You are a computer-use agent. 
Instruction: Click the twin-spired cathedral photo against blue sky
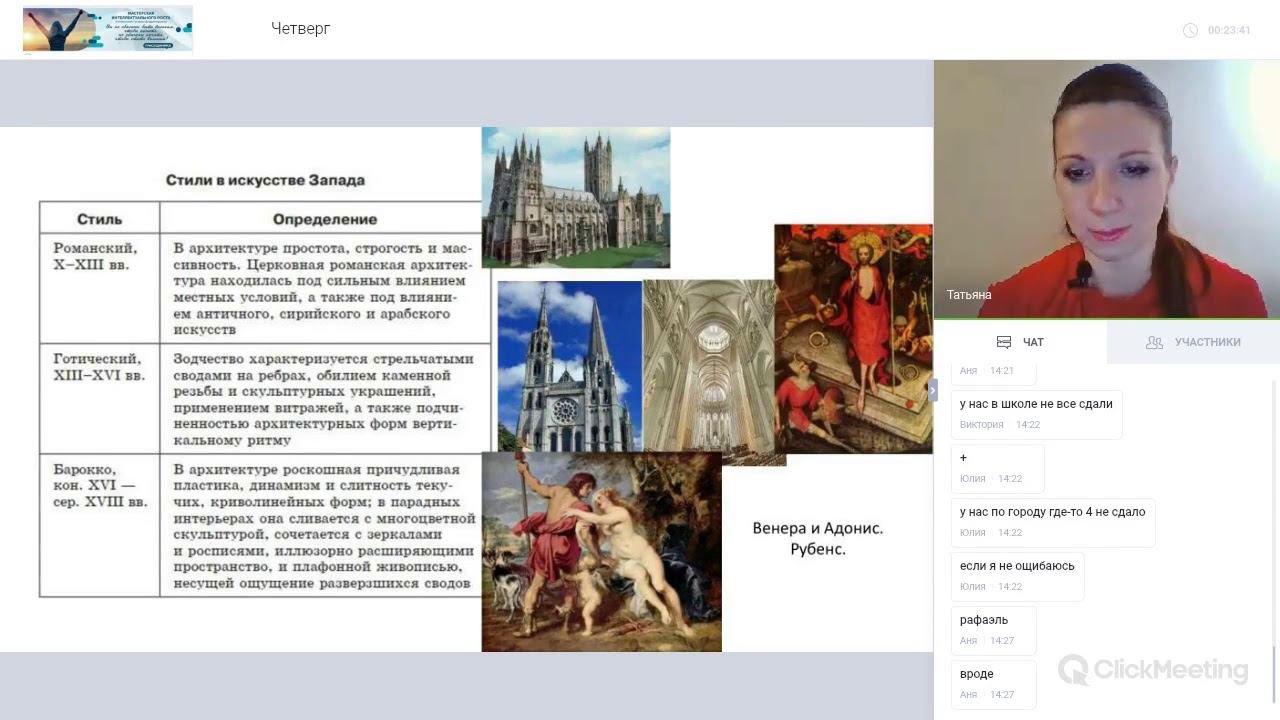(570, 366)
